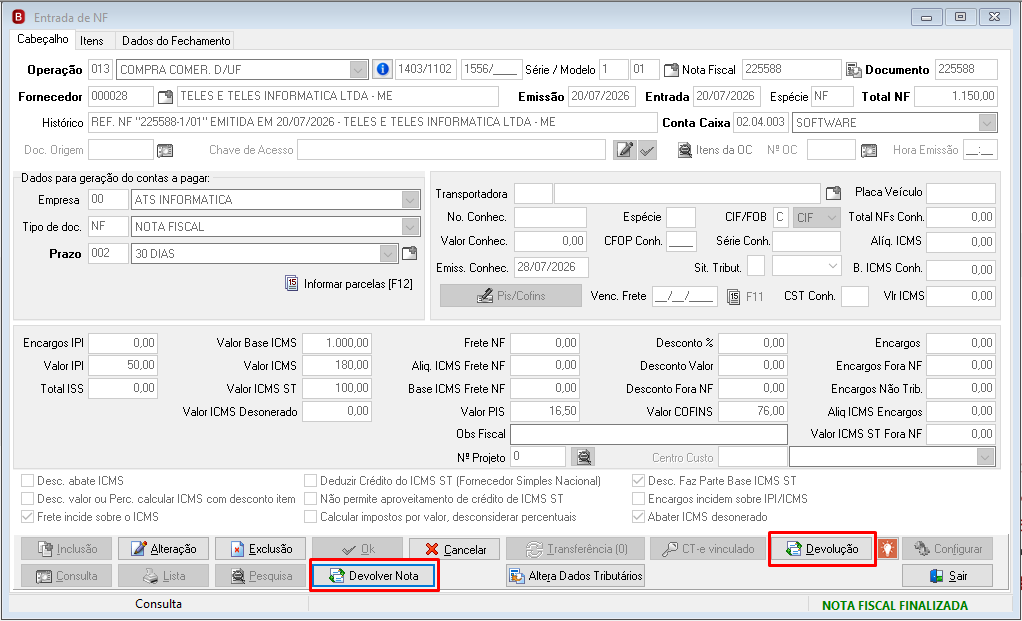Check Deduzir Crédito do ICMS ST checkbox
The width and height of the screenshot is (1022, 621).
[x=310, y=481]
